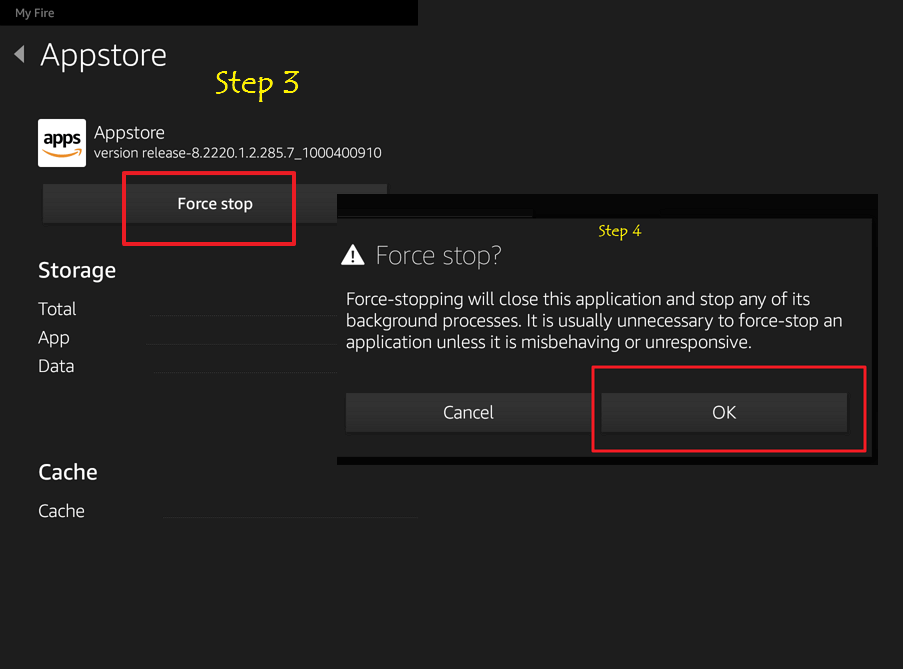Tap the back arrow beside Appstore title
The height and width of the screenshot is (669, 903).
click(x=20, y=54)
